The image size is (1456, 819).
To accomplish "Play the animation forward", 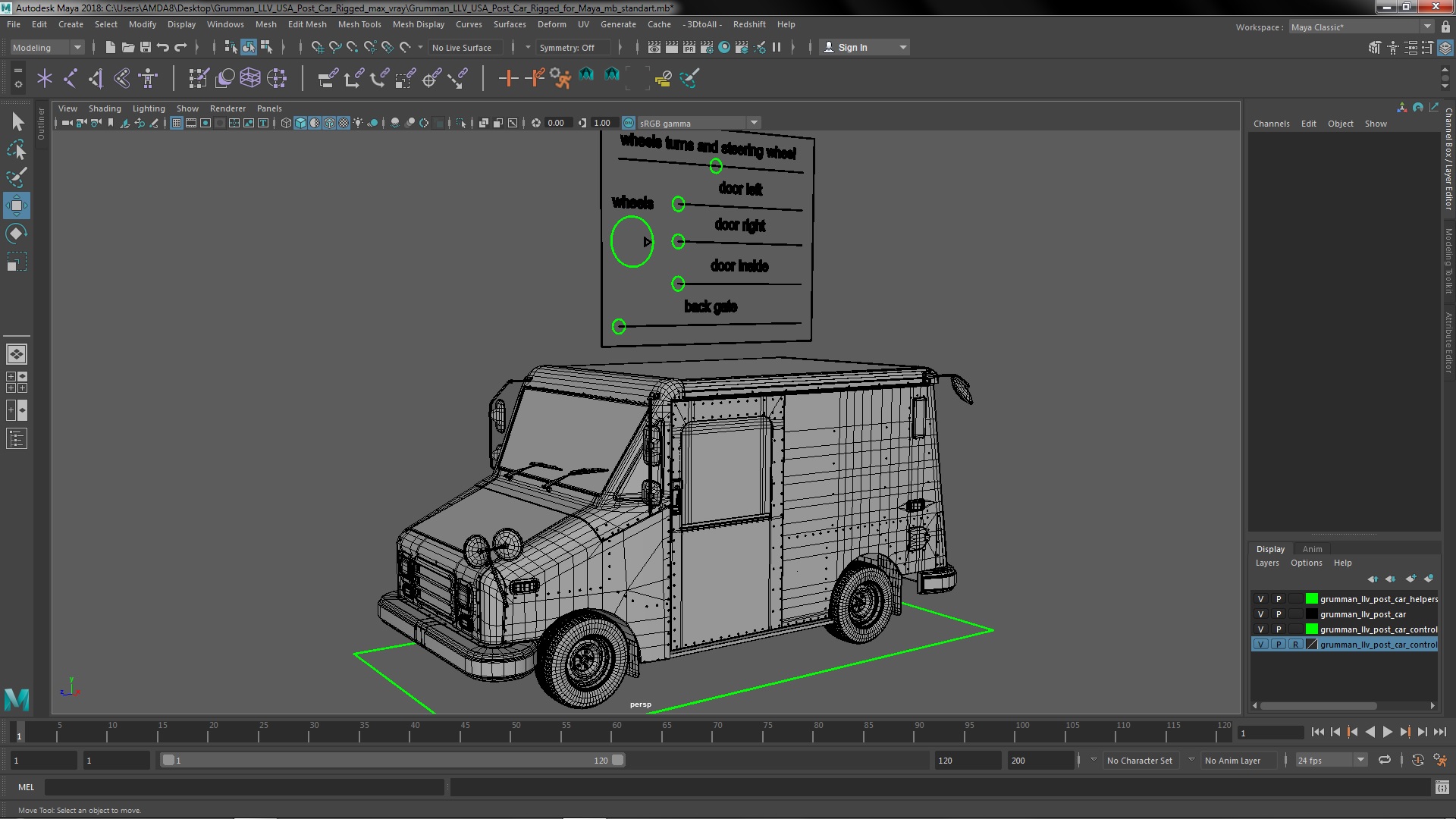I will pyautogui.click(x=1387, y=732).
